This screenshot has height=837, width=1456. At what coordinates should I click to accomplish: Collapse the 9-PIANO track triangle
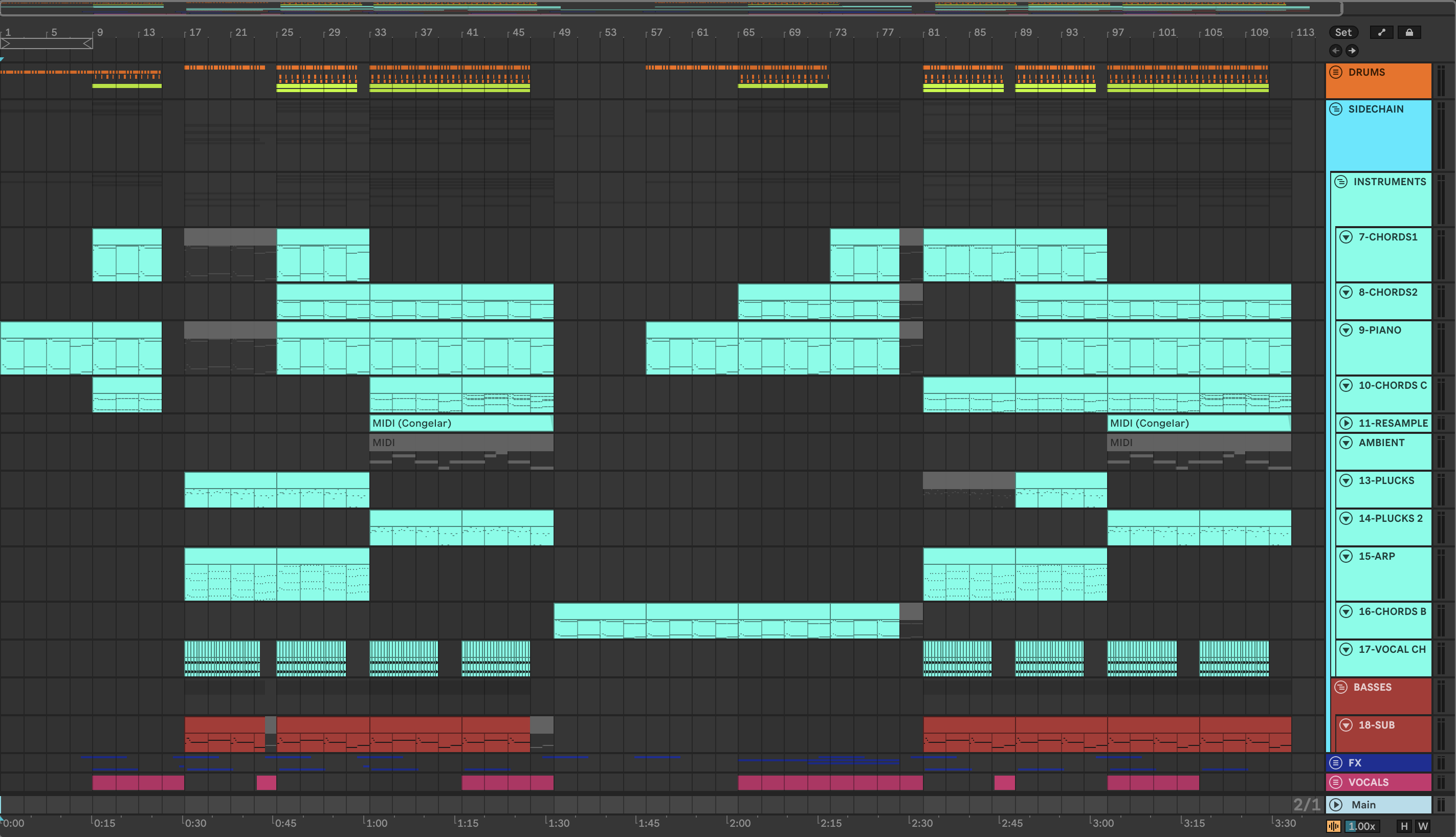point(1345,330)
